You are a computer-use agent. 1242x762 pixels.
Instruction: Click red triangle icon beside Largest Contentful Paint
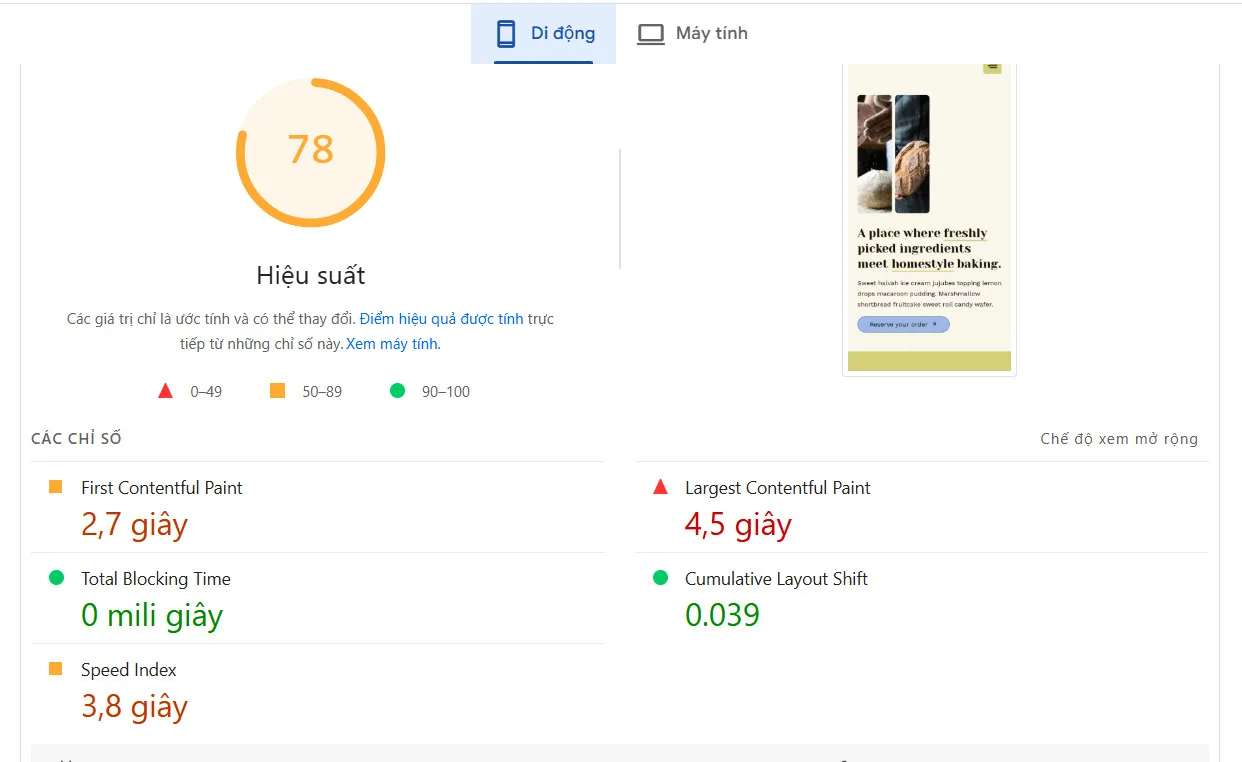[663, 487]
